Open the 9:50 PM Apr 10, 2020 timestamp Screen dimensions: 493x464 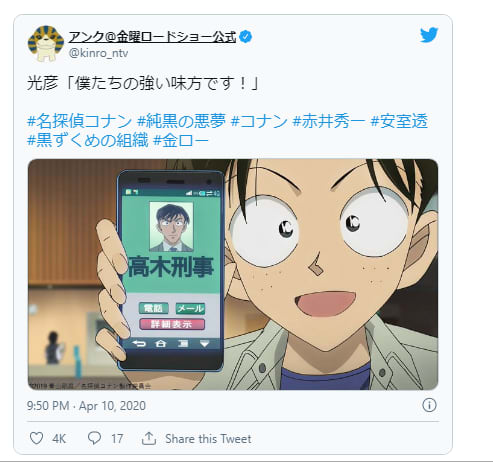[x=86, y=406]
